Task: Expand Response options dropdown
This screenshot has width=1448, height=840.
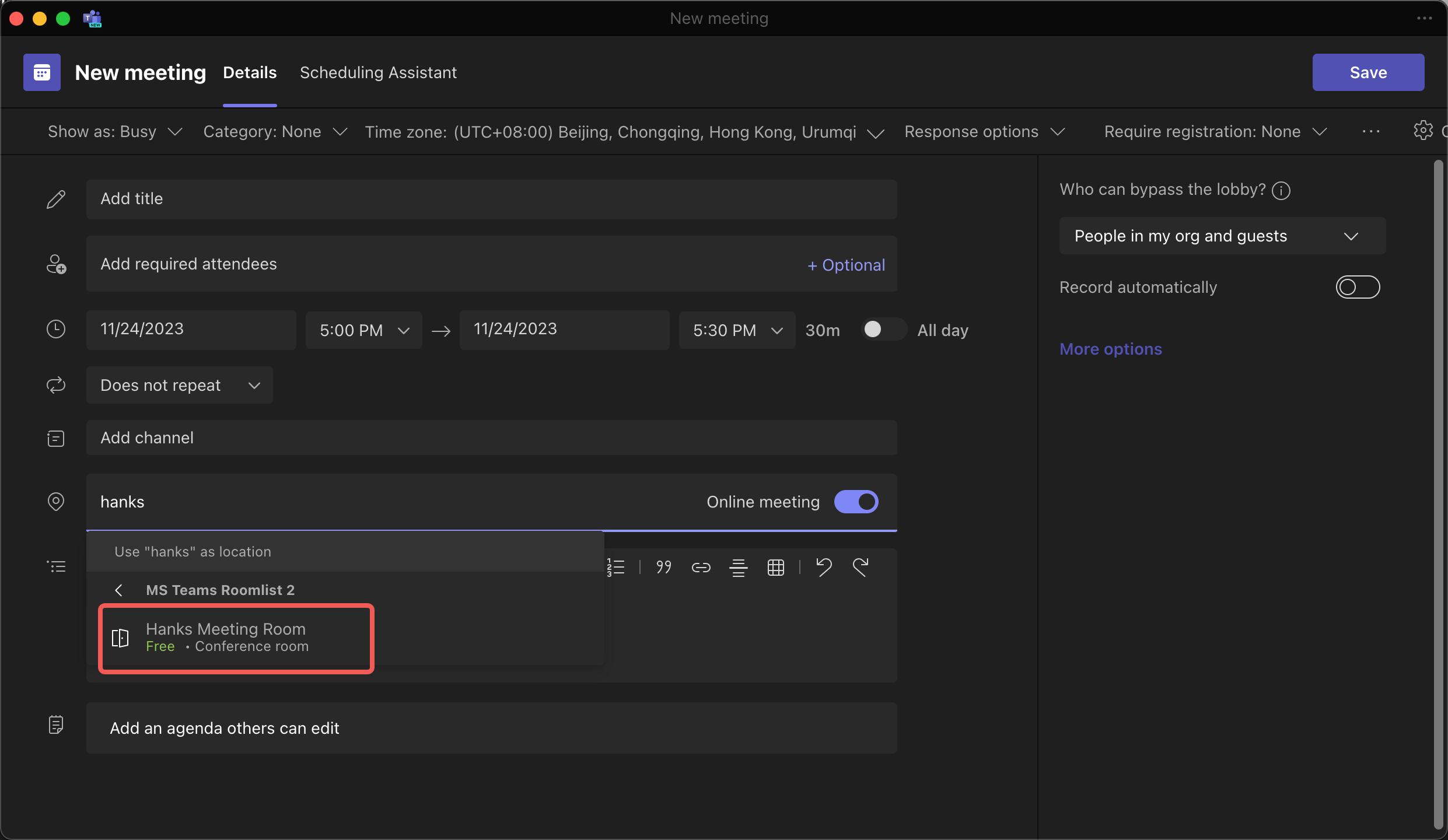Action: 985,132
